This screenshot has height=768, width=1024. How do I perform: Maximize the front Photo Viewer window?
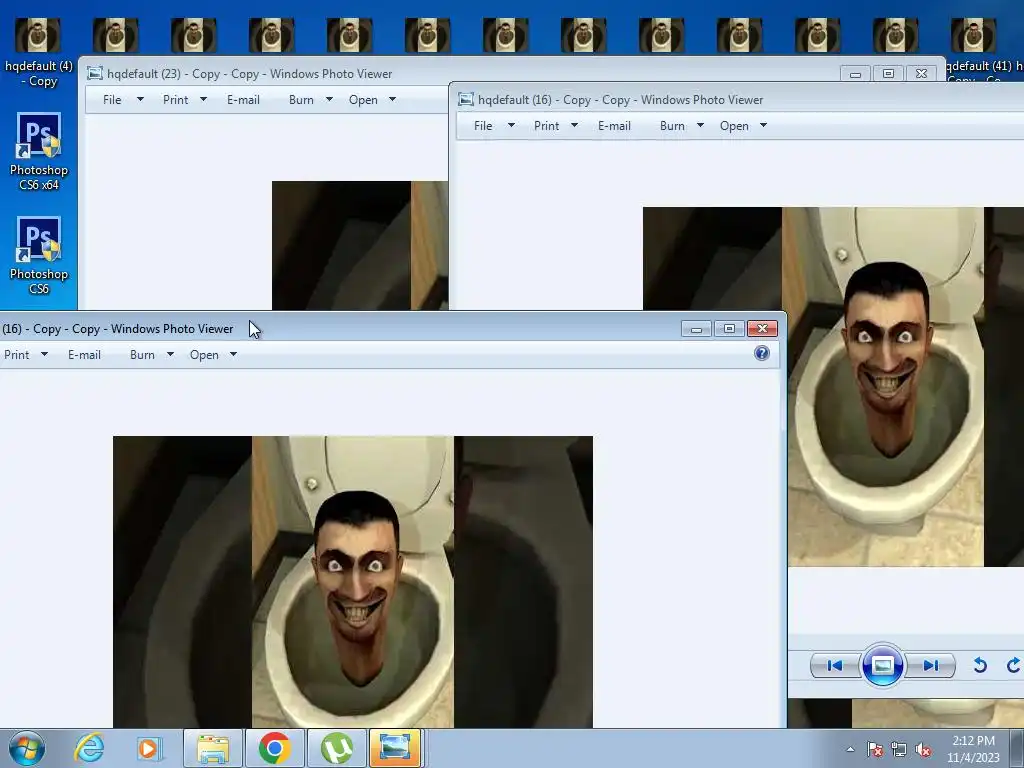click(729, 328)
